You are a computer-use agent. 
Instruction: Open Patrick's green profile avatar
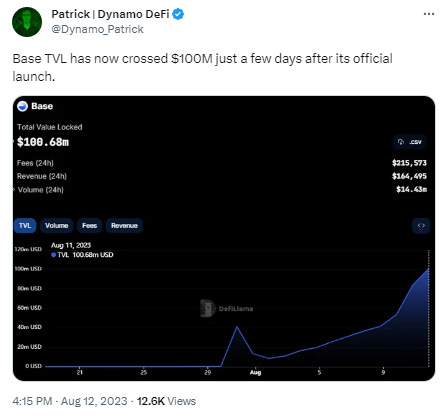27,22
